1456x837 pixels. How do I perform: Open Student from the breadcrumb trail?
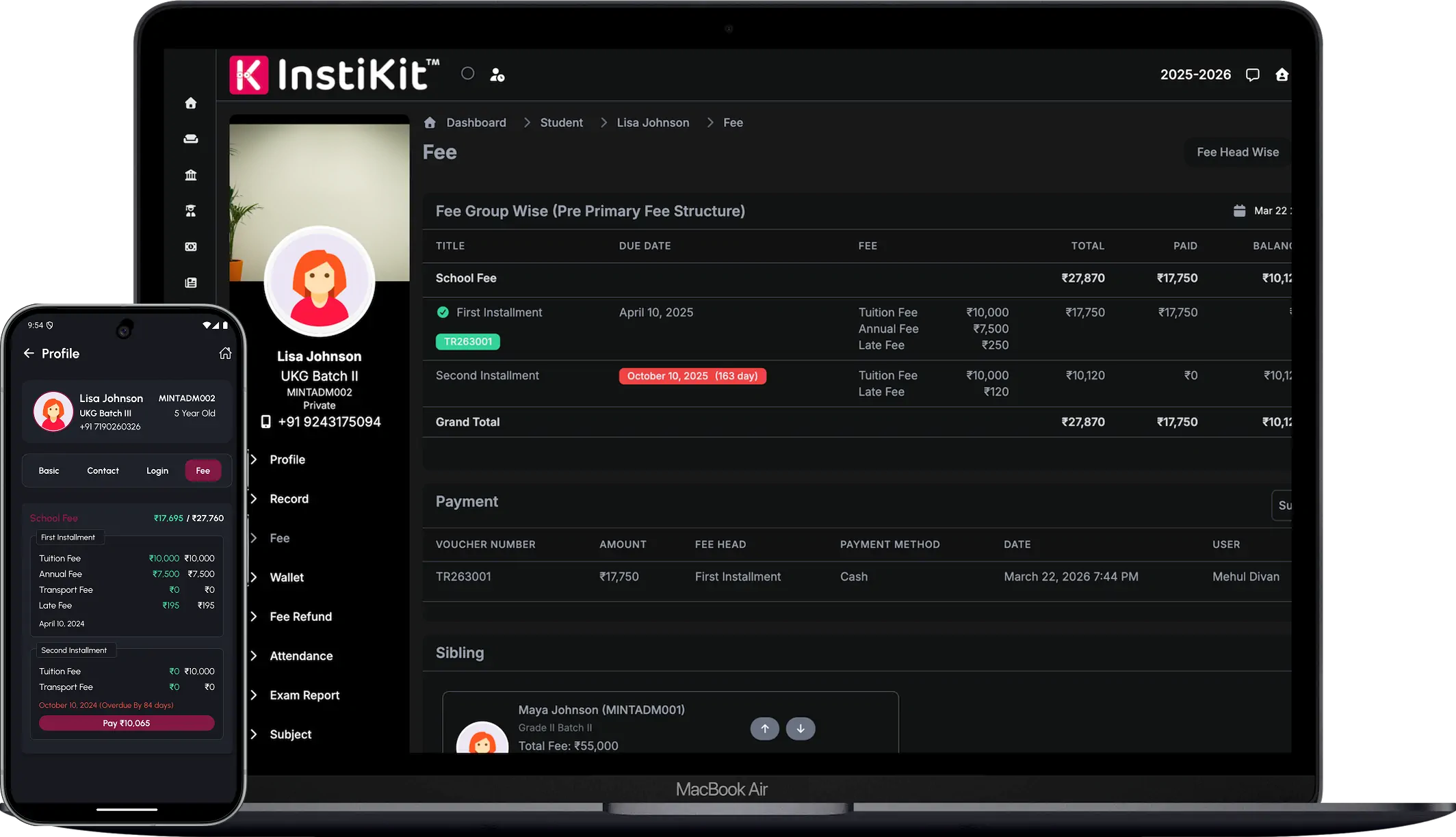point(561,122)
